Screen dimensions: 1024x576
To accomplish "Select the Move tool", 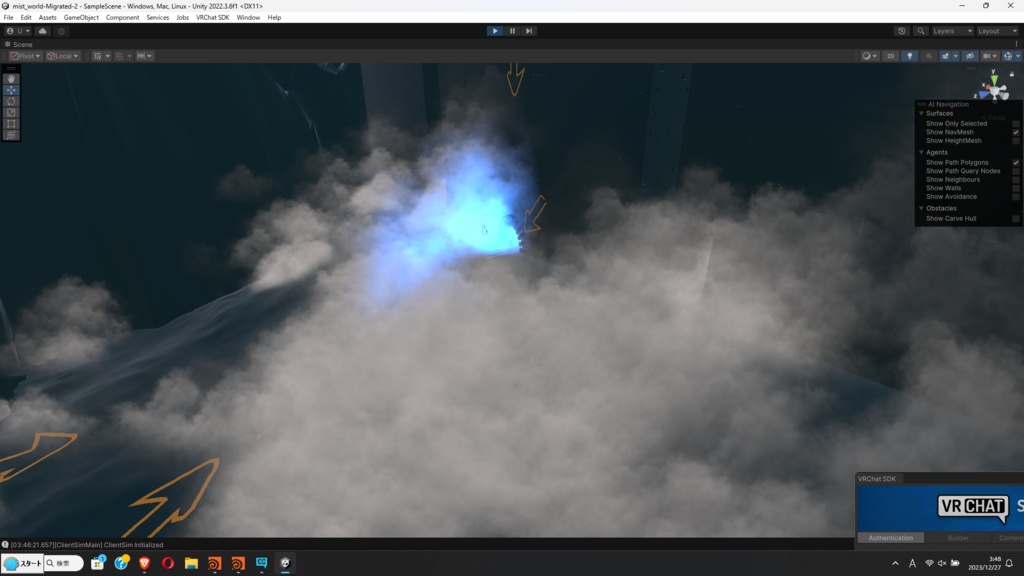I will [x=11, y=90].
